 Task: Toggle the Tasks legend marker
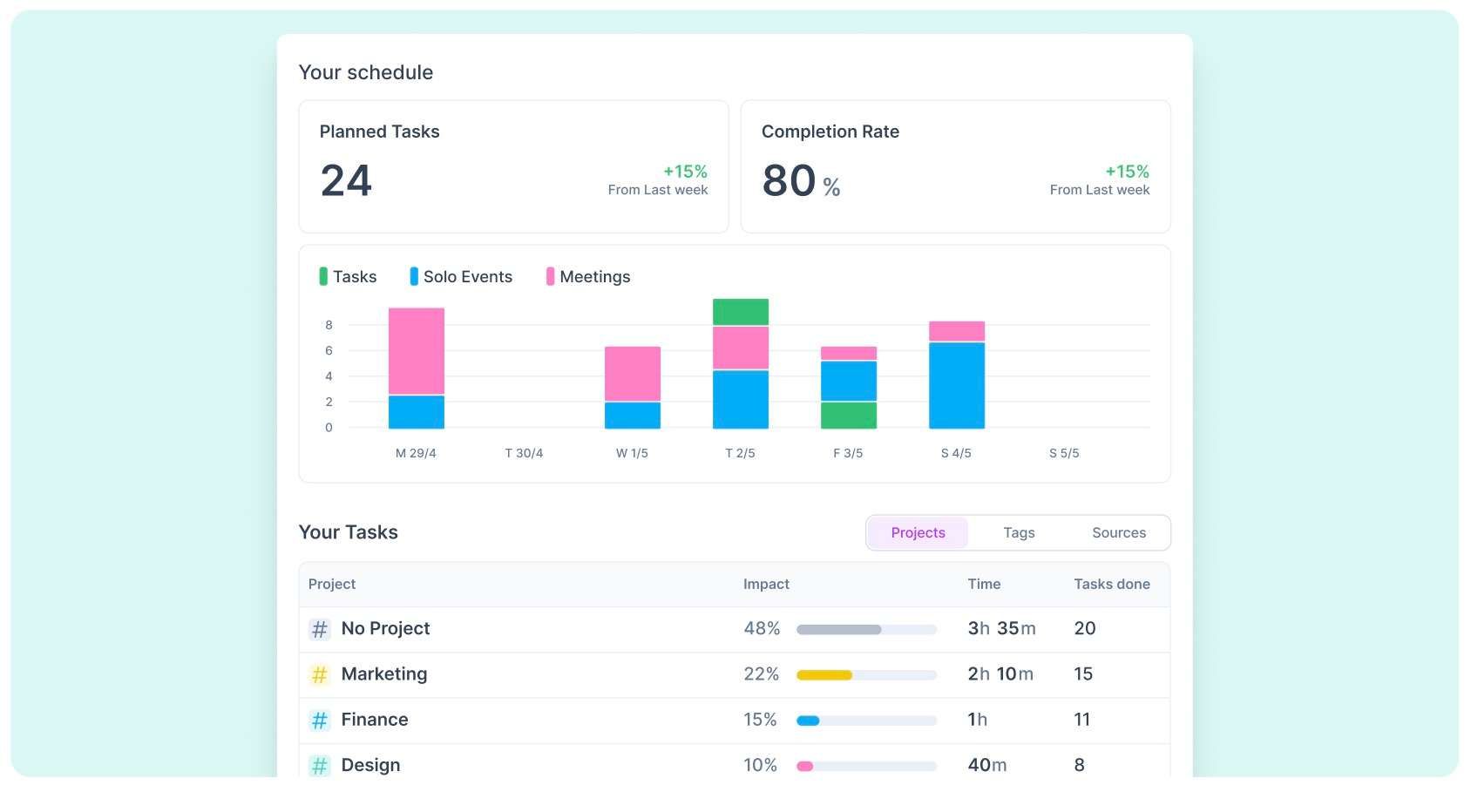tap(323, 276)
